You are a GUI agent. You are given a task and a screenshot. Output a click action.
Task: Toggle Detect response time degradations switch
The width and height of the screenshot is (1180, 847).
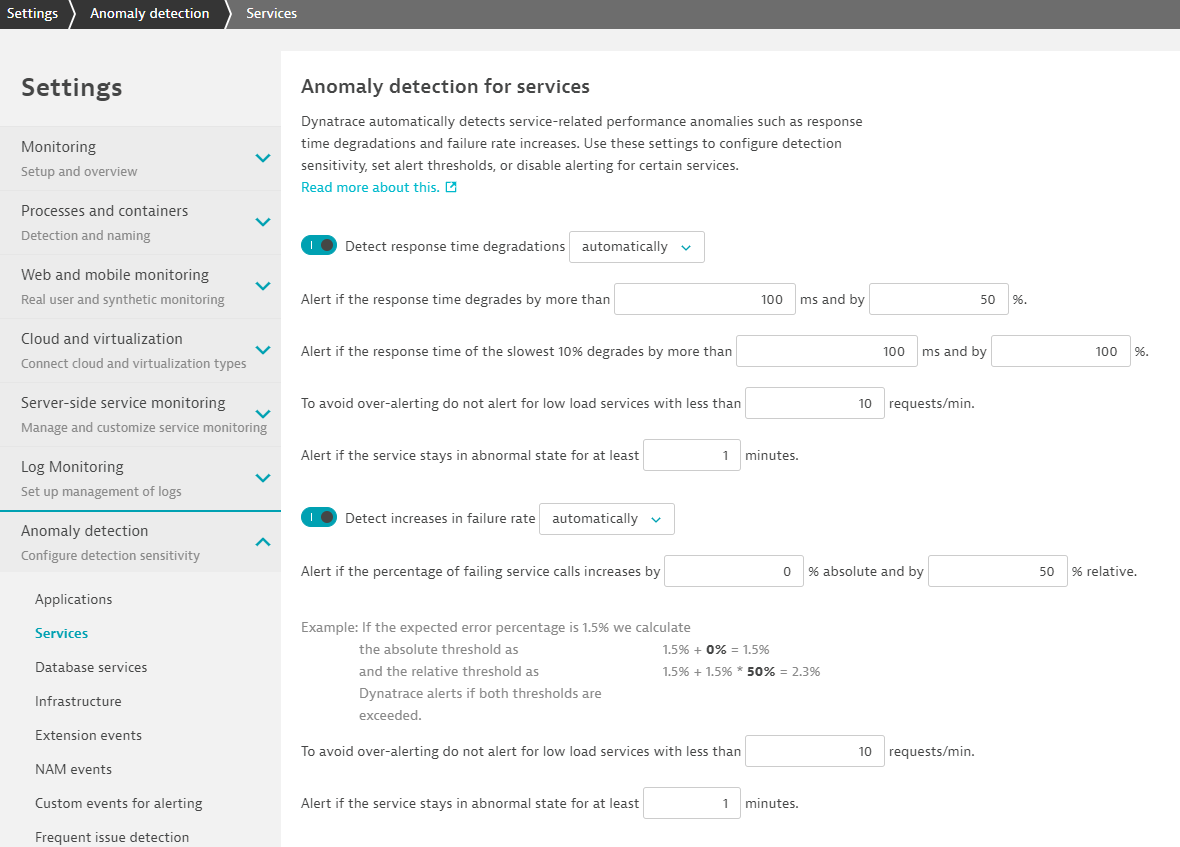pyautogui.click(x=318, y=246)
